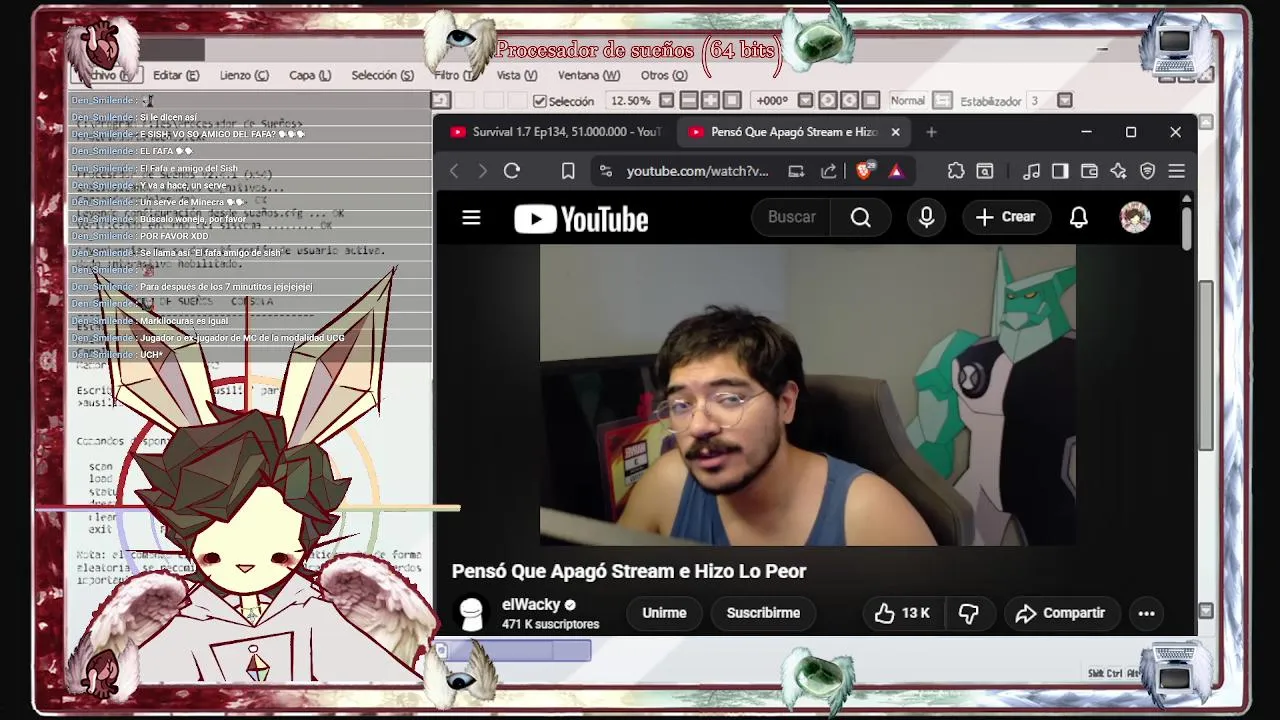1280x720 pixels.
Task: Open the Lienzo (C) menu
Action: (x=244, y=75)
